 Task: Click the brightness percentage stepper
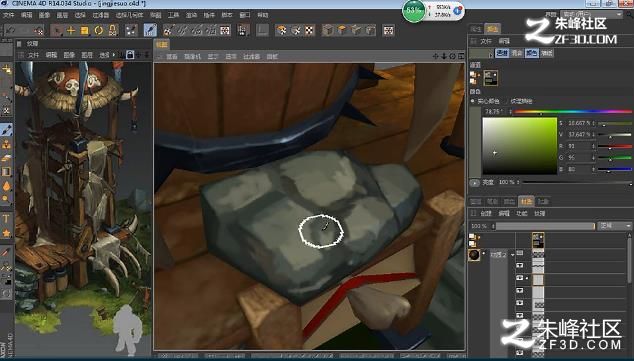[519, 182]
